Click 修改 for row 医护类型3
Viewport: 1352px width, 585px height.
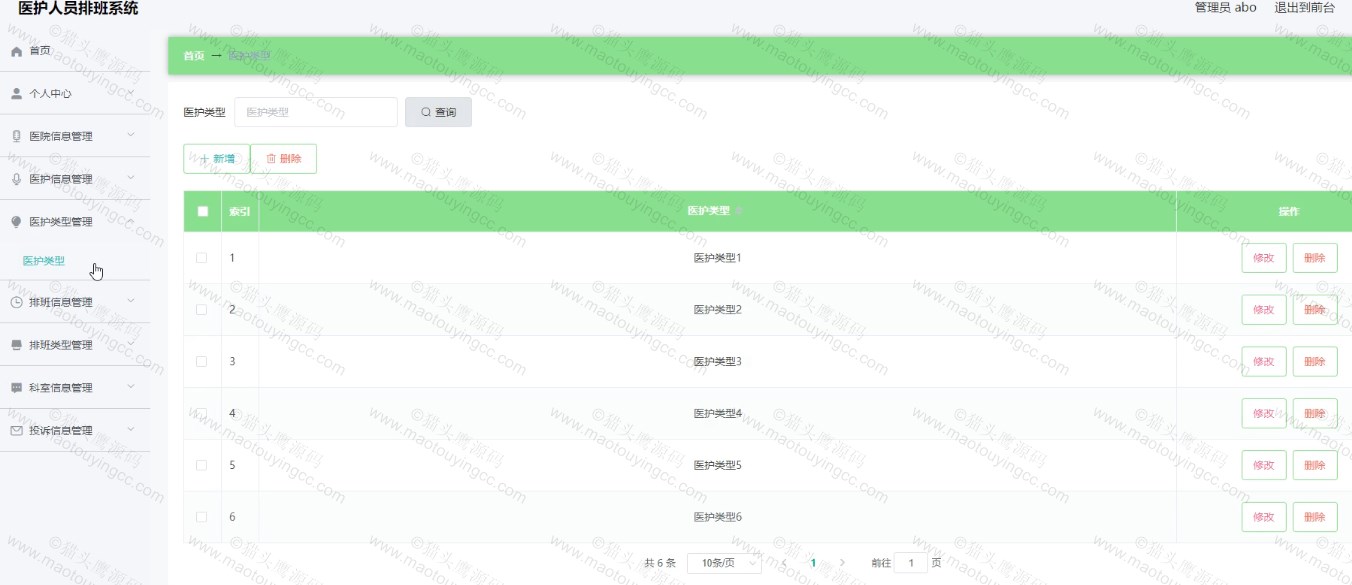point(1264,362)
